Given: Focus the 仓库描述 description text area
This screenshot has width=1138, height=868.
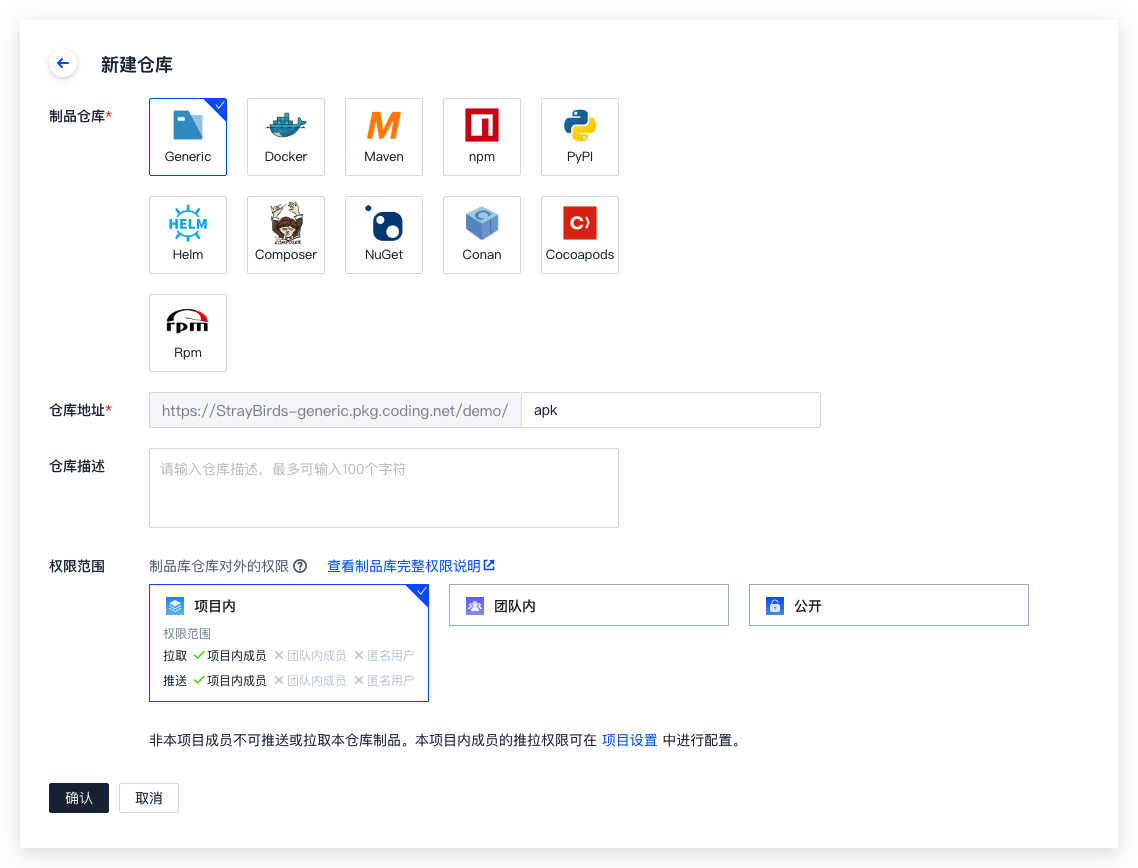Looking at the screenshot, I should 384,488.
